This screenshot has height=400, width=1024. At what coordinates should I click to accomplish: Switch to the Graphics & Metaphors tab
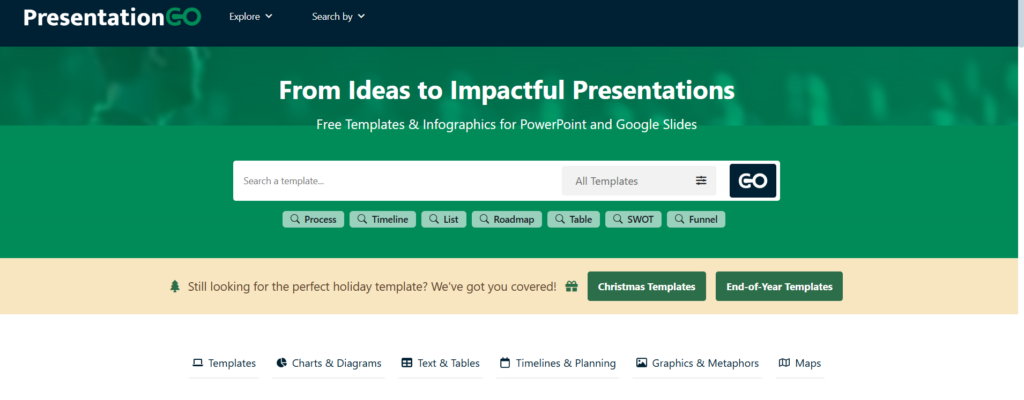click(697, 363)
